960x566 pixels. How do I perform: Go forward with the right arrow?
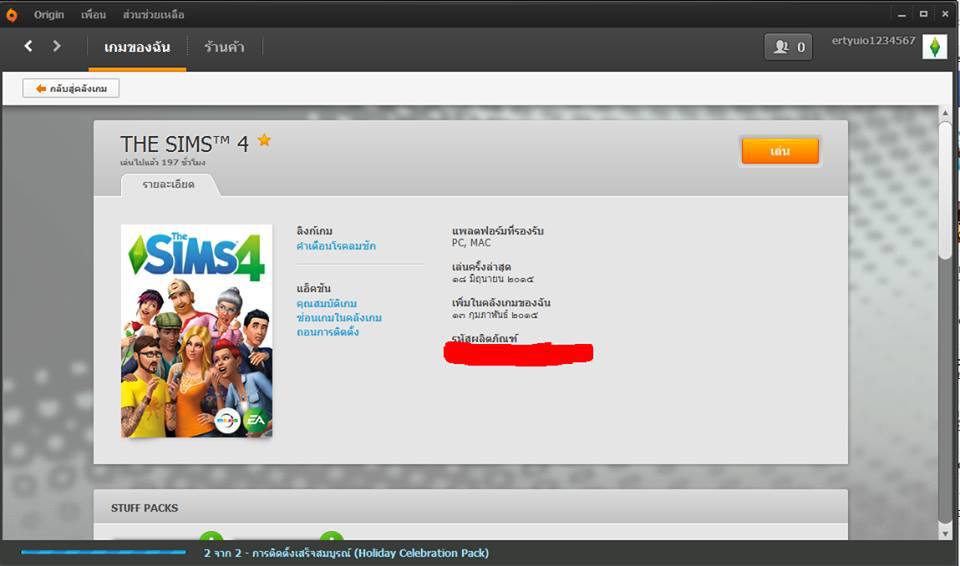pos(57,46)
